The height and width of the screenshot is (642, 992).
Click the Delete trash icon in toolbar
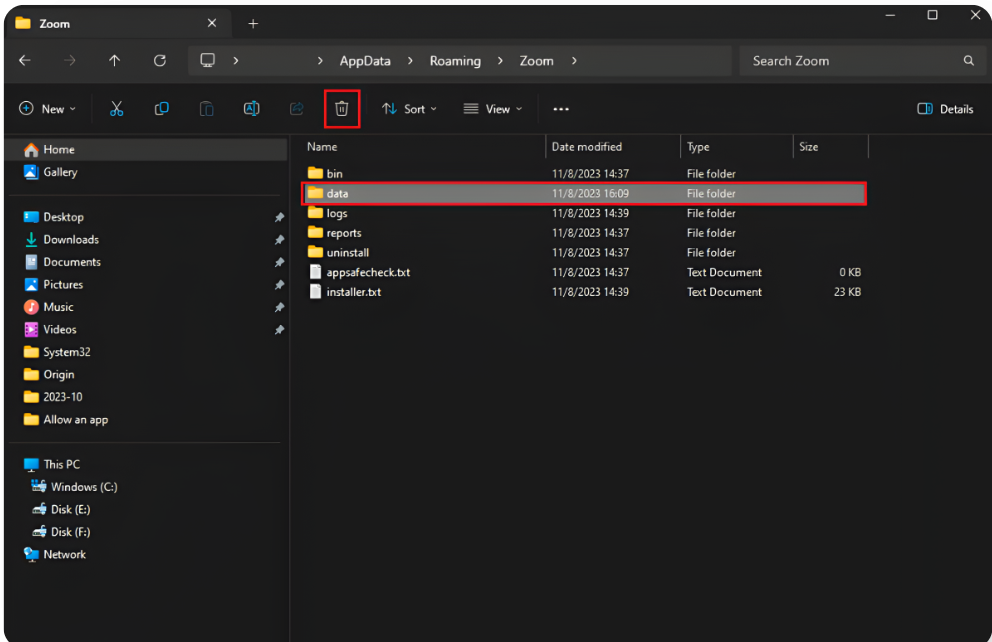tap(342, 109)
